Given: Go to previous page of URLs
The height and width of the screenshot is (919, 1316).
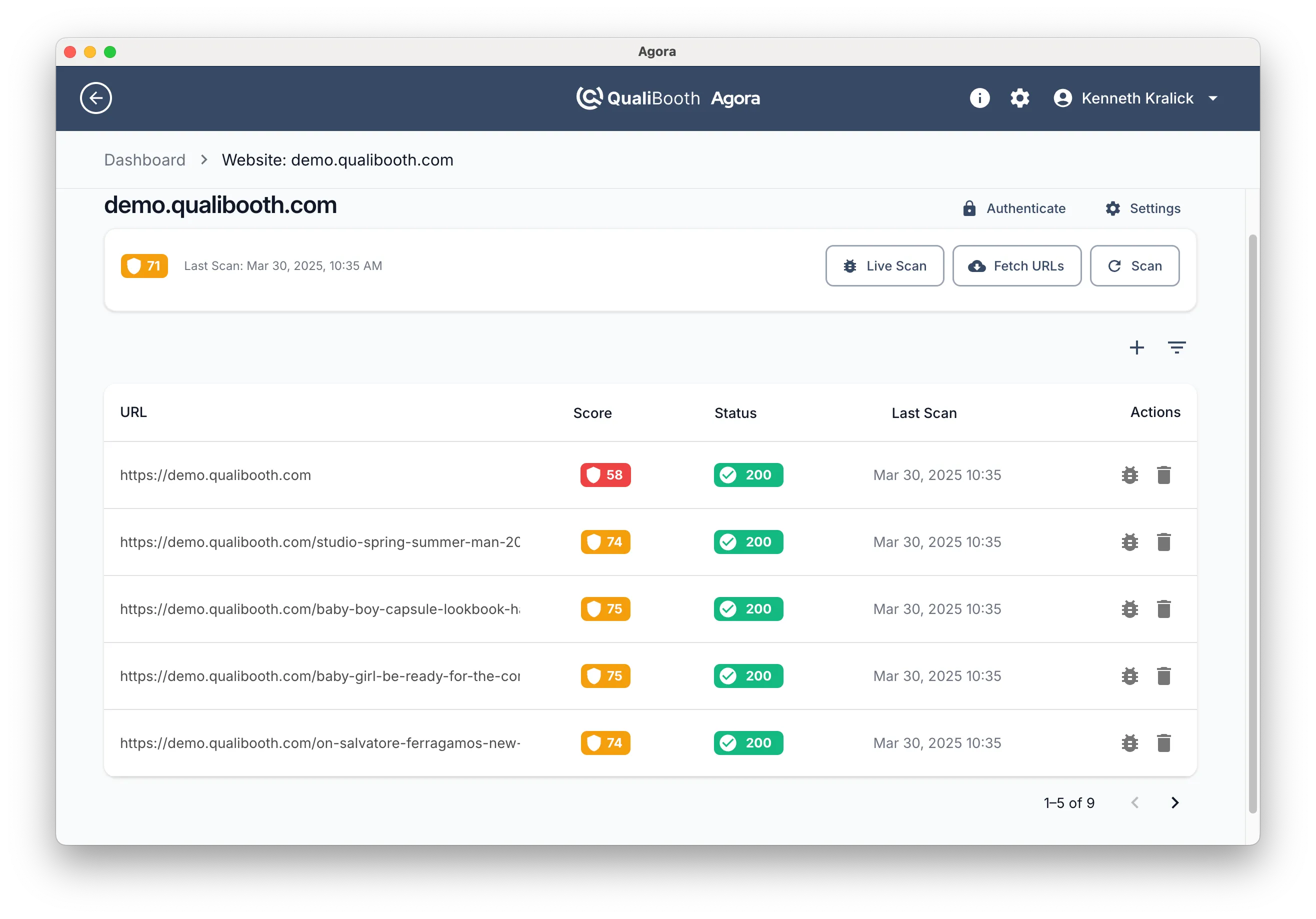Looking at the screenshot, I should click(x=1134, y=803).
